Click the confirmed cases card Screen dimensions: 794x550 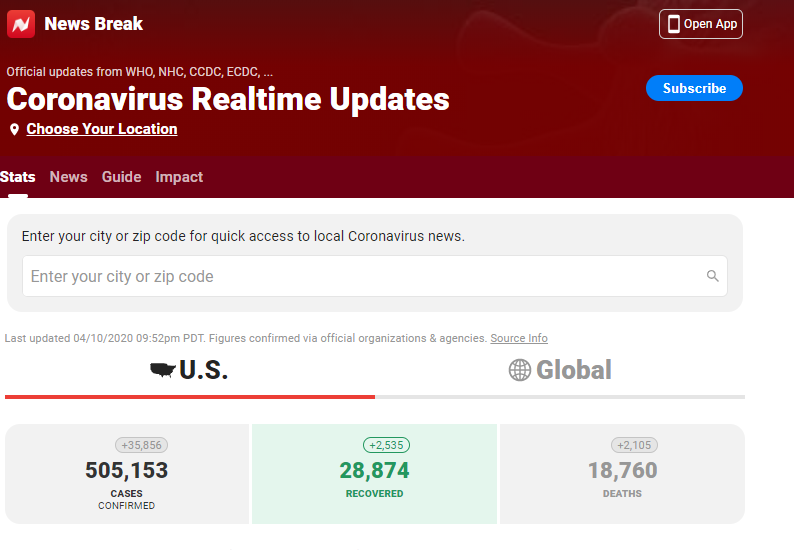click(x=126, y=473)
